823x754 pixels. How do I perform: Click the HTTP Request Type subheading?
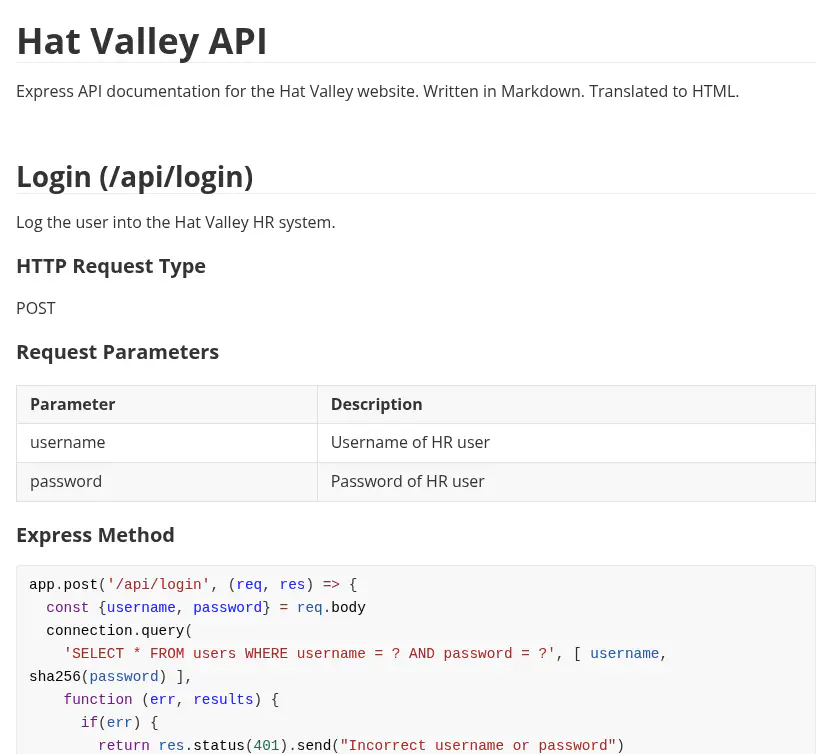110,266
